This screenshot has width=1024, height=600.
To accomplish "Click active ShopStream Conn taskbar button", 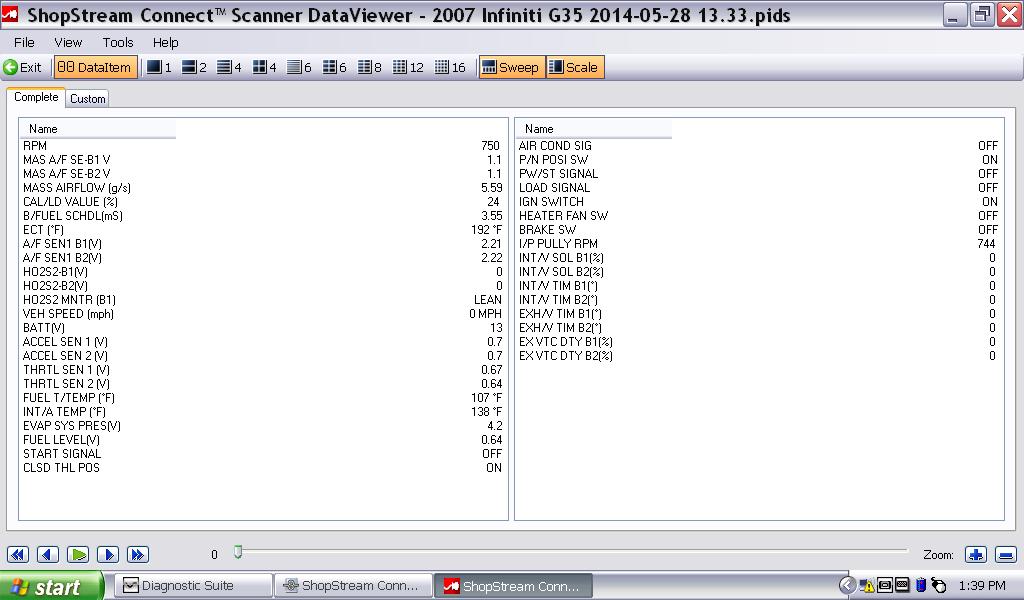I will pyautogui.click(x=513, y=586).
